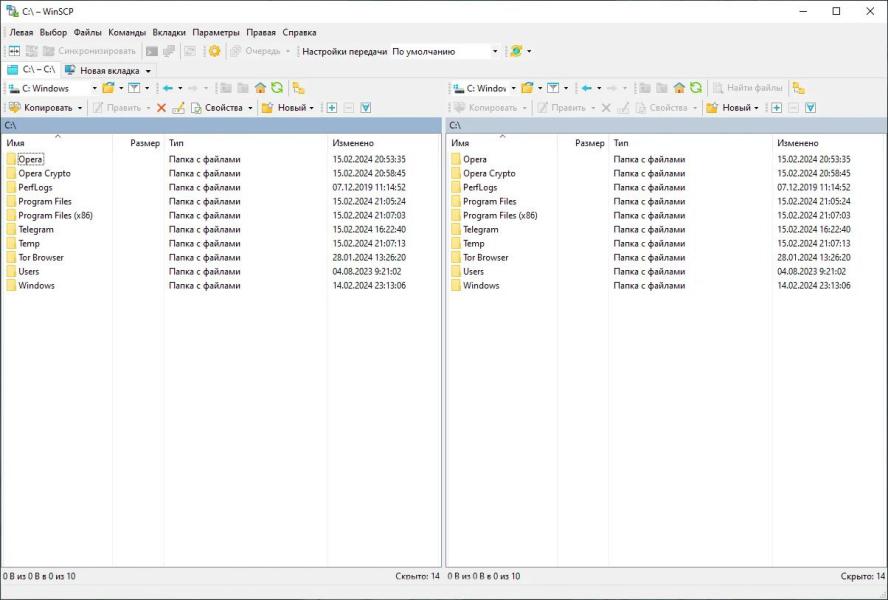Image resolution: width=888 pixels, height=600 pixels.
Task: Go to home directory in right panel
Action: [x=679, y=88]
